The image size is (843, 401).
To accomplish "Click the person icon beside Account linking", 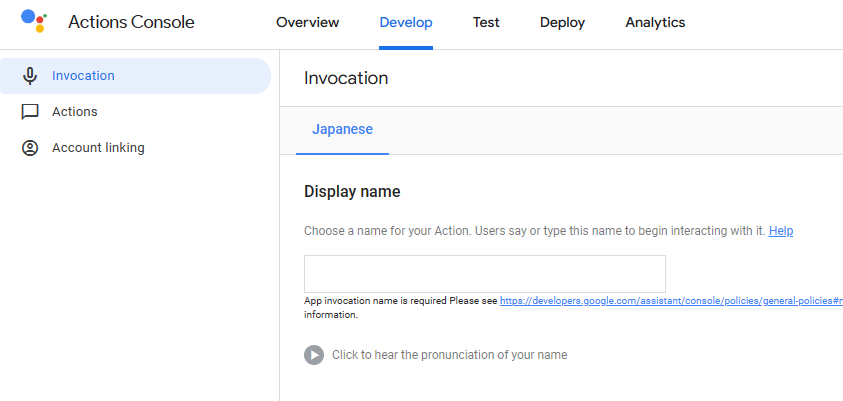I will tap(30, 148).
